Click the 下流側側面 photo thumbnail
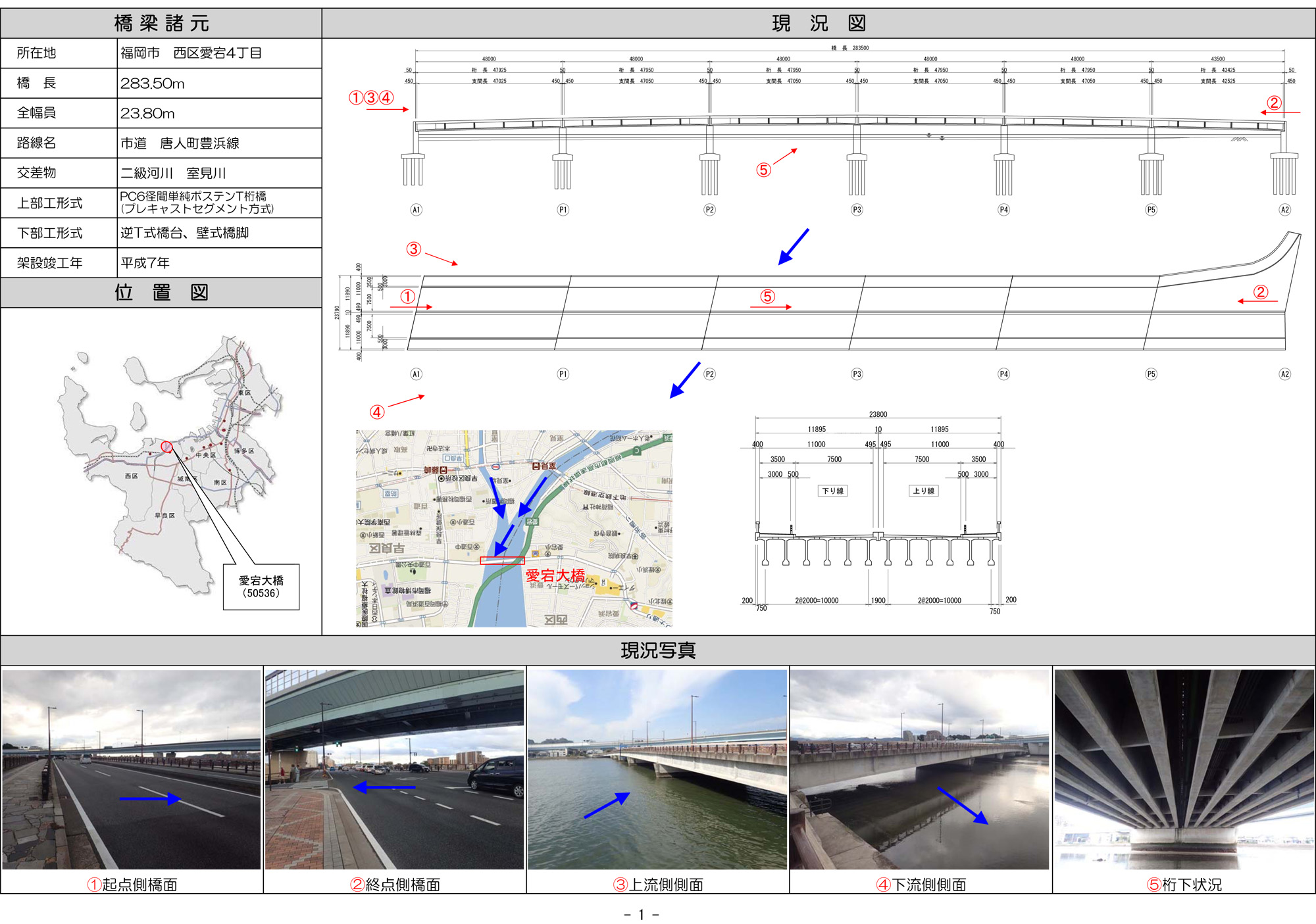This screenshot has height=924, width=1316. tap(919, 768)
